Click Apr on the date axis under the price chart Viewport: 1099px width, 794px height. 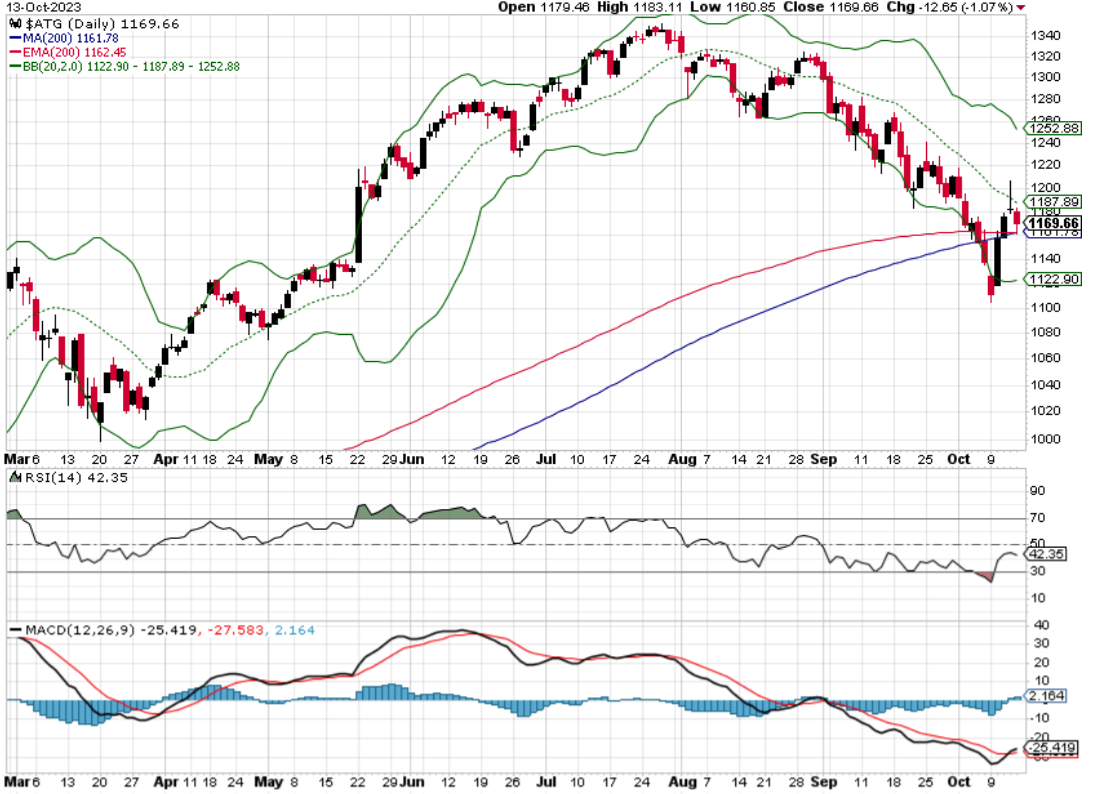coord(166,460)
